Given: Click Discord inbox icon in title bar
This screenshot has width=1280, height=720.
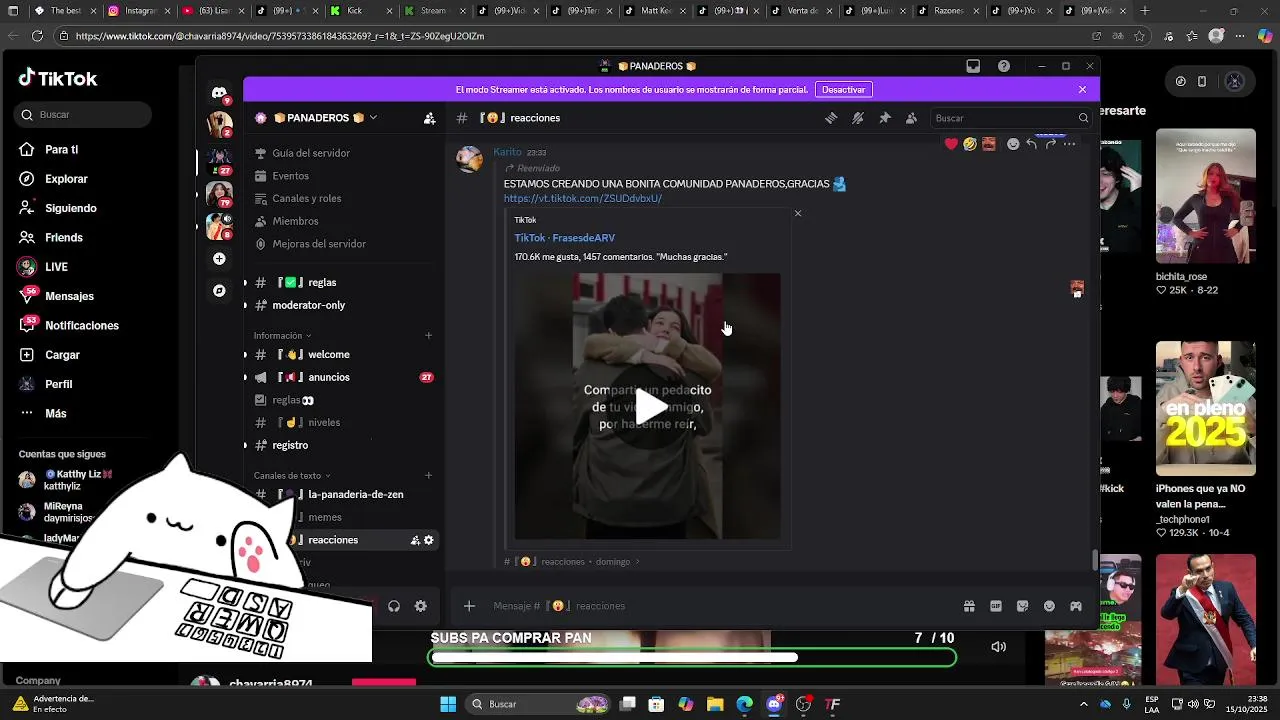Looking at the screenshot, I should click(973, 66).
